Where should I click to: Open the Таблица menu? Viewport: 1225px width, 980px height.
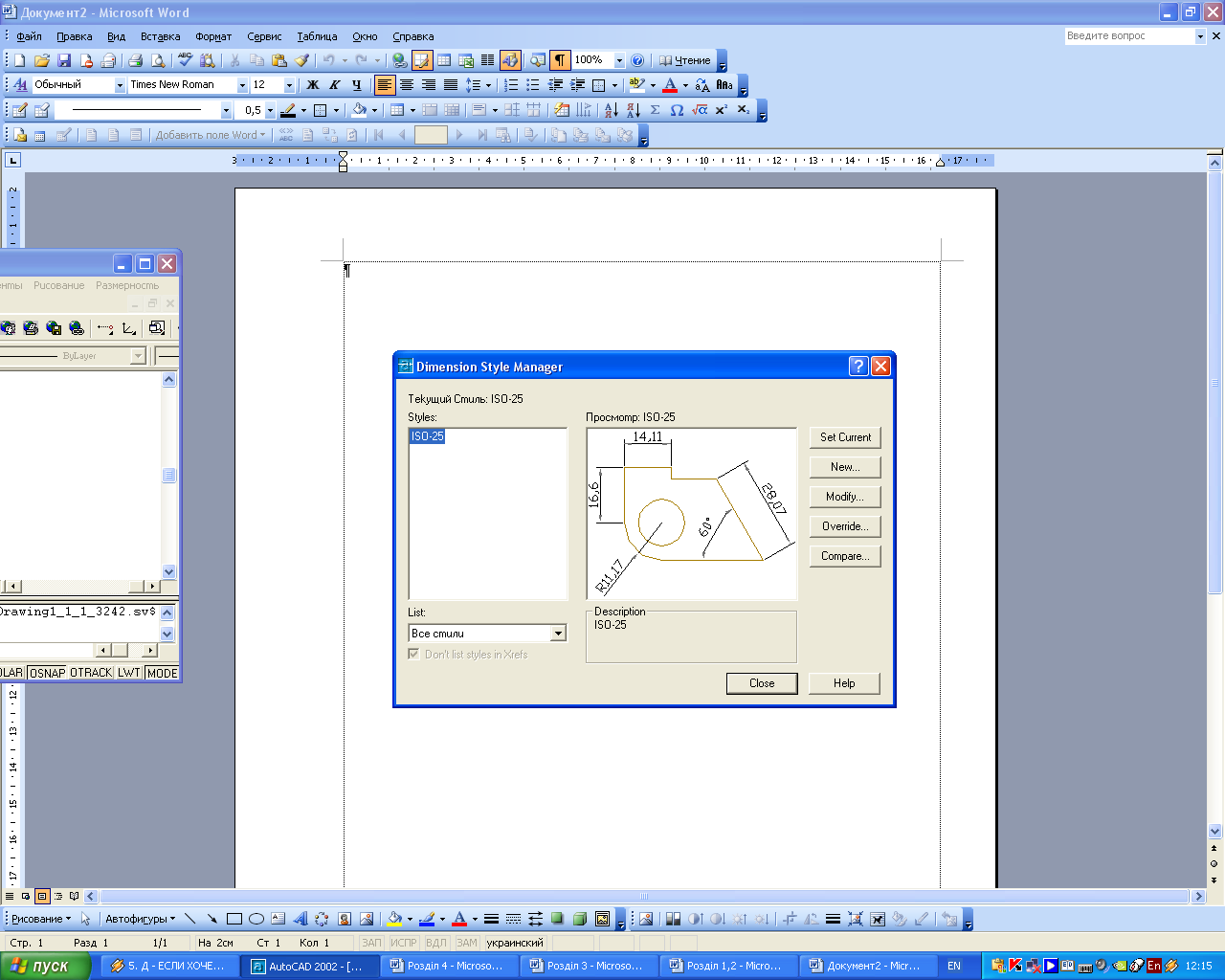point(317,36)
